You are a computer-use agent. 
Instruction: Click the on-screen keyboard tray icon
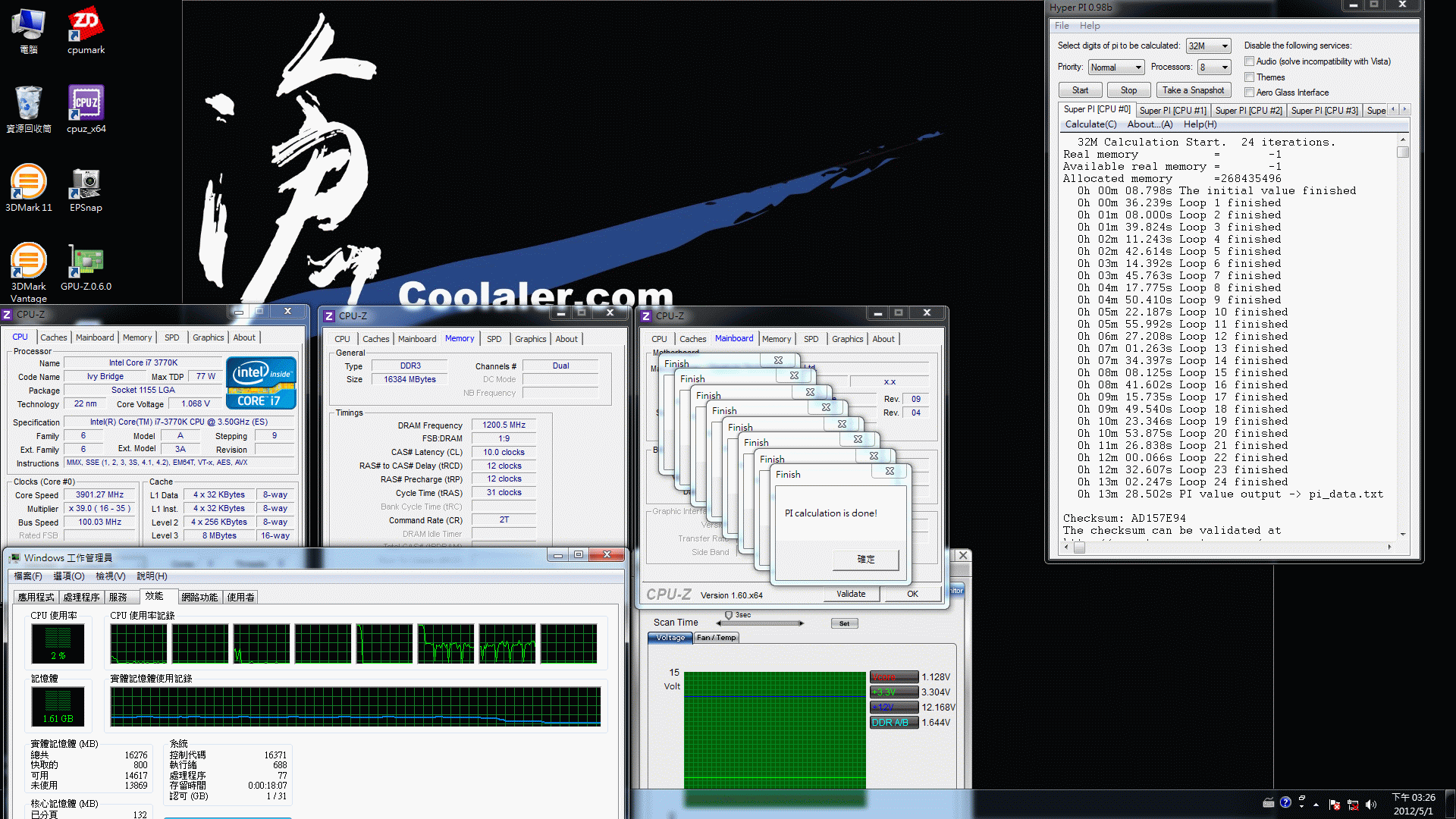(x=1269, y=803)
